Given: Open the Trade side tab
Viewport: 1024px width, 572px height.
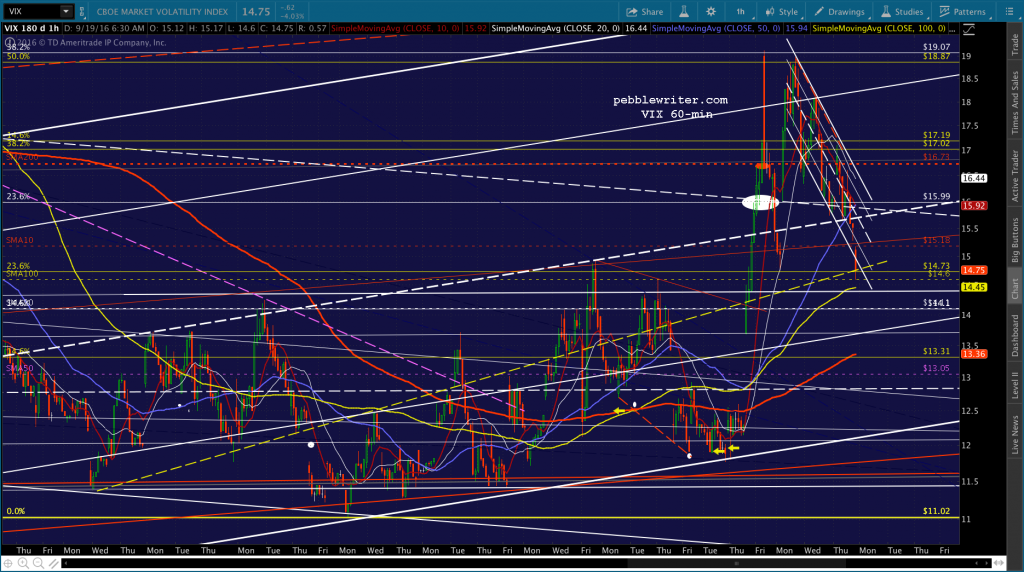Looking at the screenshot, I should [x=1015, y=43].
